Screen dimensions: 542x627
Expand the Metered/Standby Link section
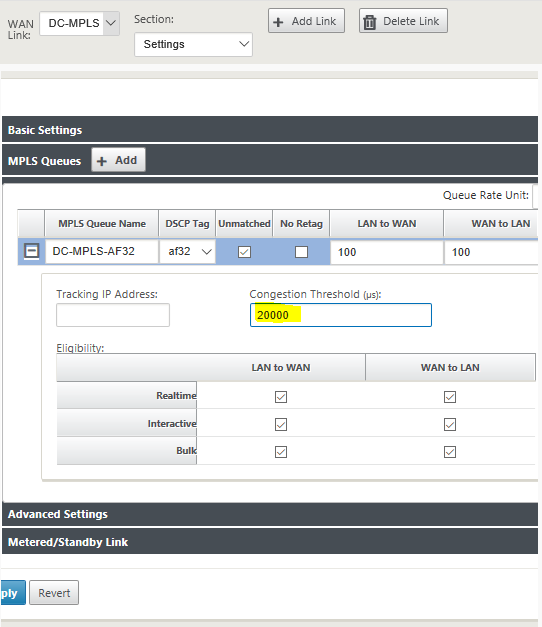click(x=270, y=541)
